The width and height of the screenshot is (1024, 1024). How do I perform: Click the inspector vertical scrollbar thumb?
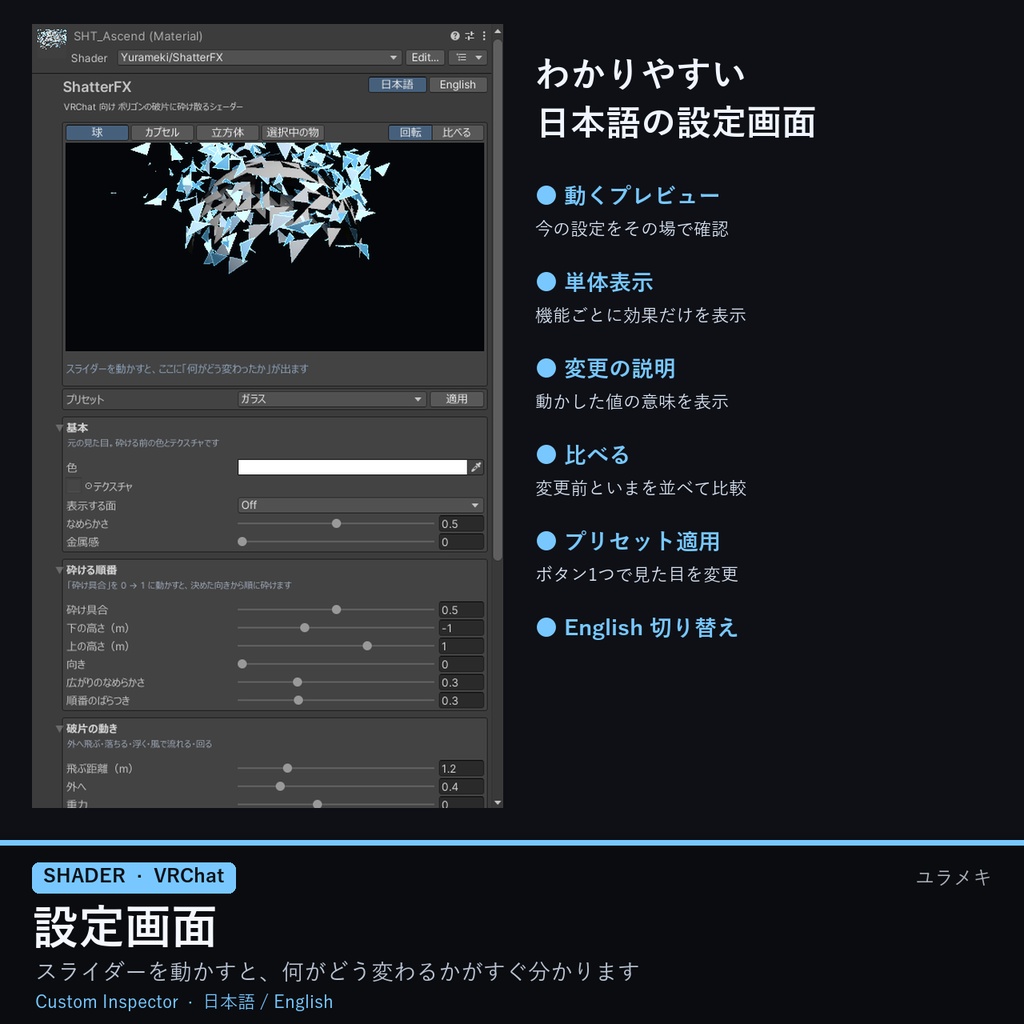pos(498,300)
